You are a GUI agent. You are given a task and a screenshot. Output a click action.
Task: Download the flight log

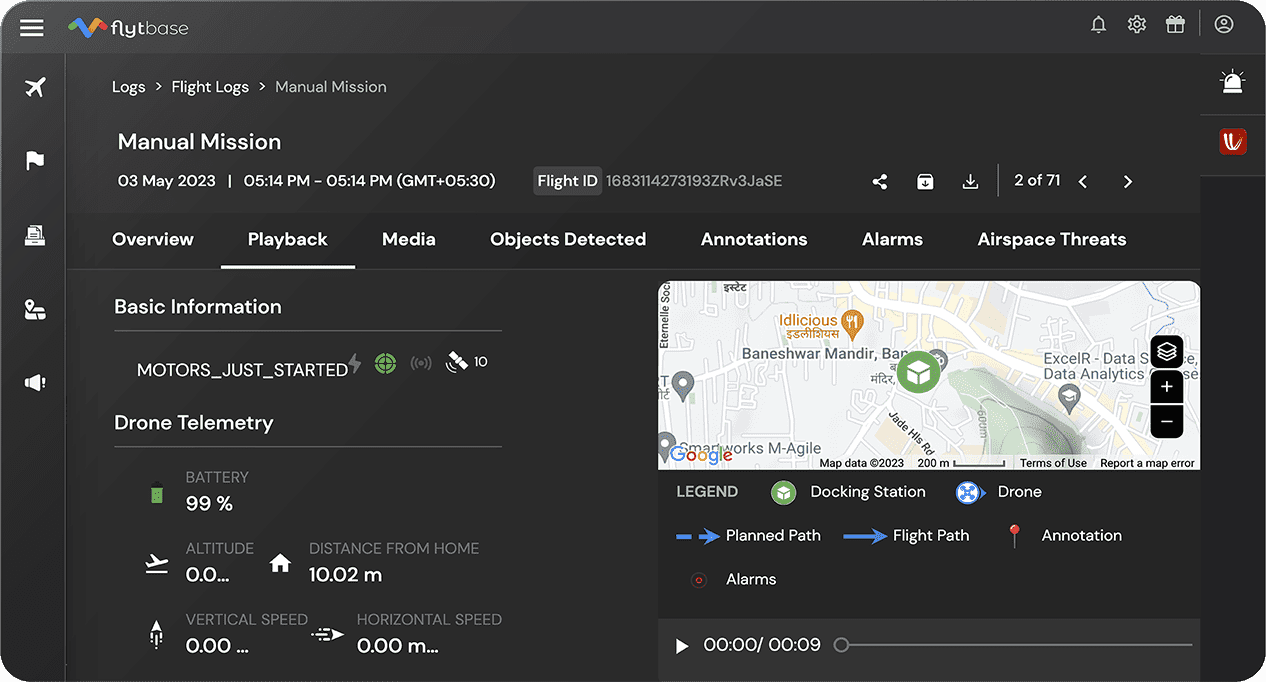970,181
